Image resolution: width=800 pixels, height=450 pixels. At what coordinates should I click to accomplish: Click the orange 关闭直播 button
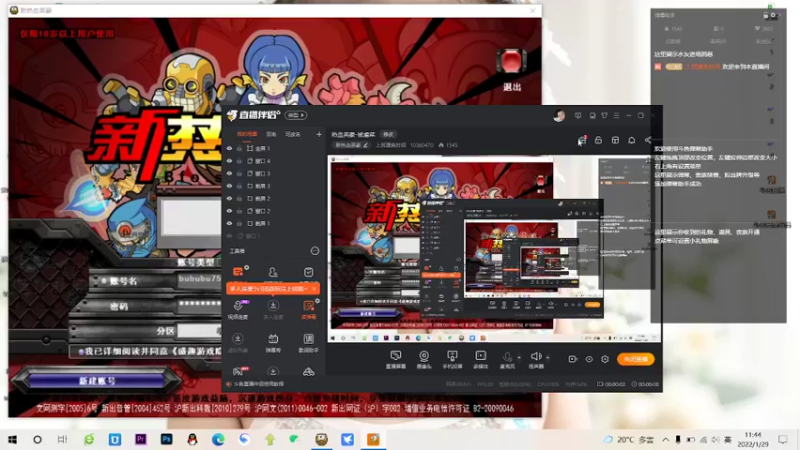click(x=636, y=359)
